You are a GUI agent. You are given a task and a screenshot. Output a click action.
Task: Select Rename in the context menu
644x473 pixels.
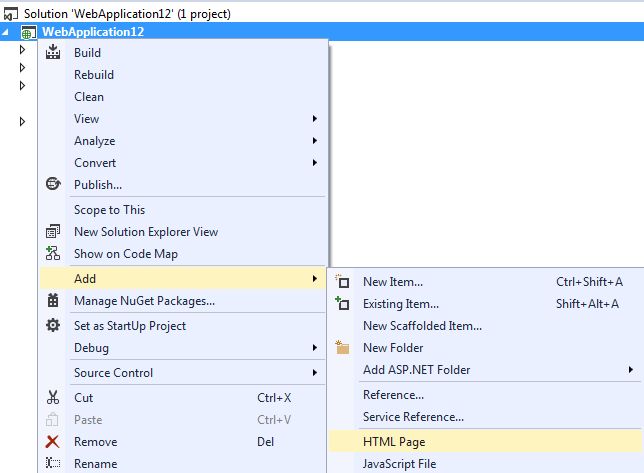tap(184, 464)
